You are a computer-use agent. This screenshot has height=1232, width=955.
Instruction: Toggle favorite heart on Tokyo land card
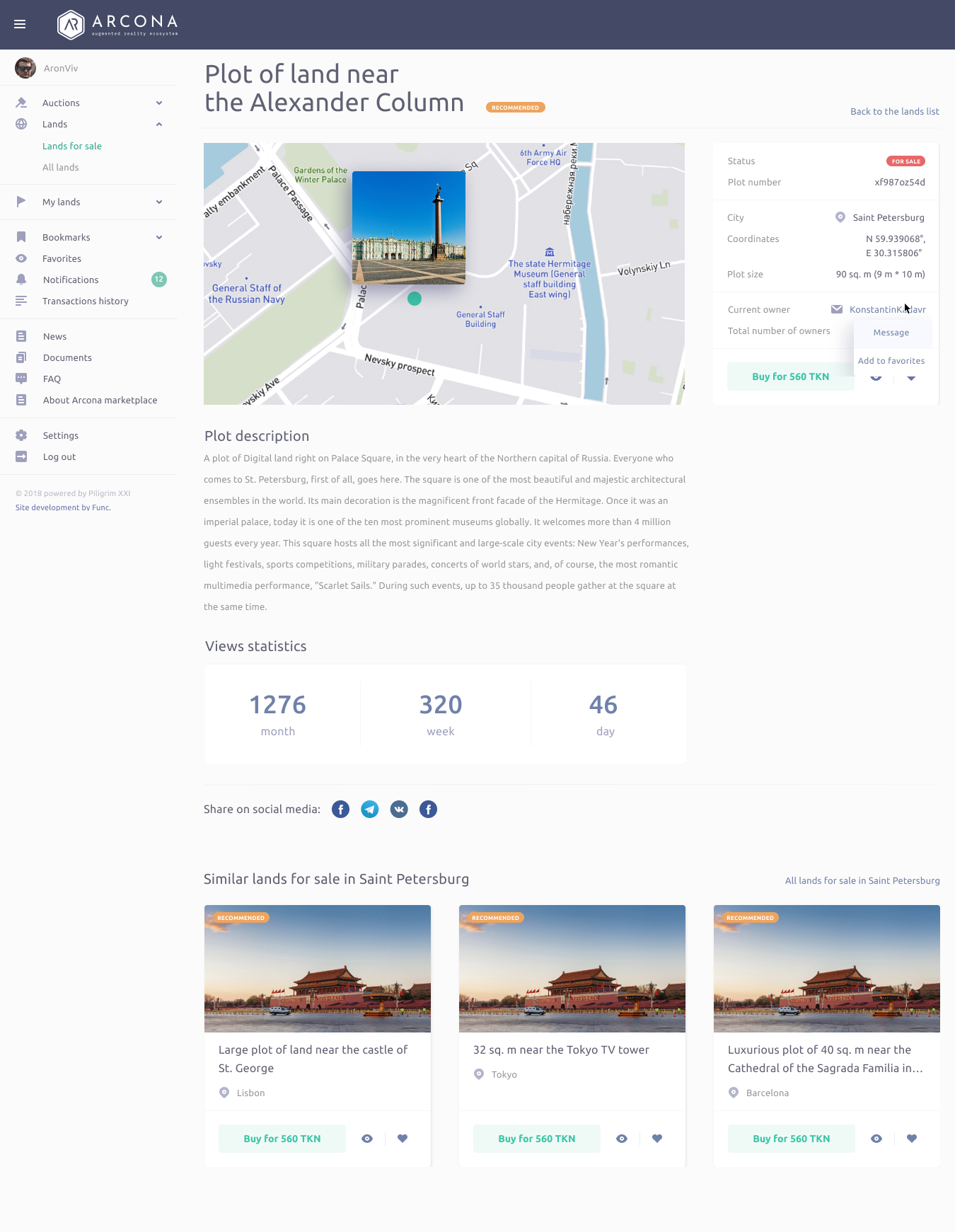657,1139
